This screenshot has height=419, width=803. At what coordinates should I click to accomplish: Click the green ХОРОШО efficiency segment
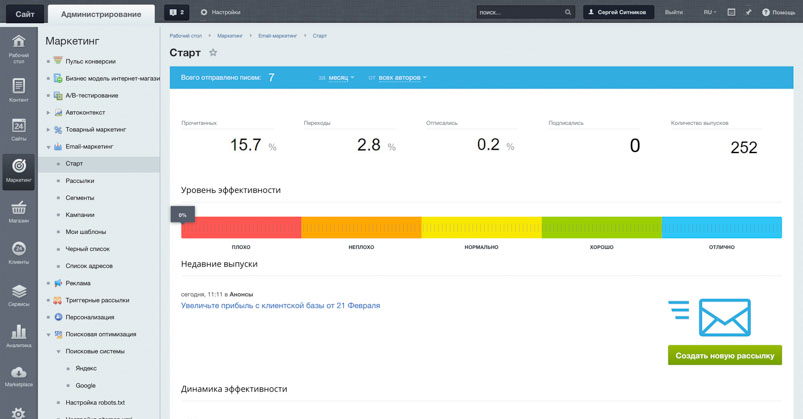(x=602, y=227)
